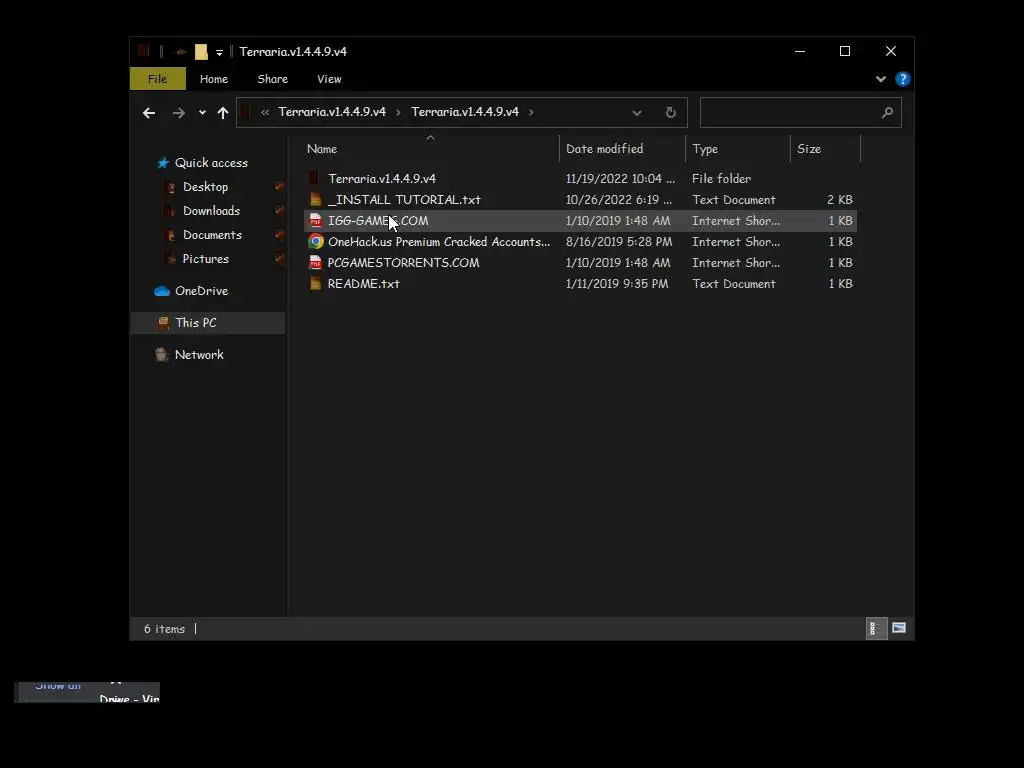Image resolution: width=1024 pixels, height=768 pixels.
Task: Open the View ribbon tab
Action: coord(329,79)
